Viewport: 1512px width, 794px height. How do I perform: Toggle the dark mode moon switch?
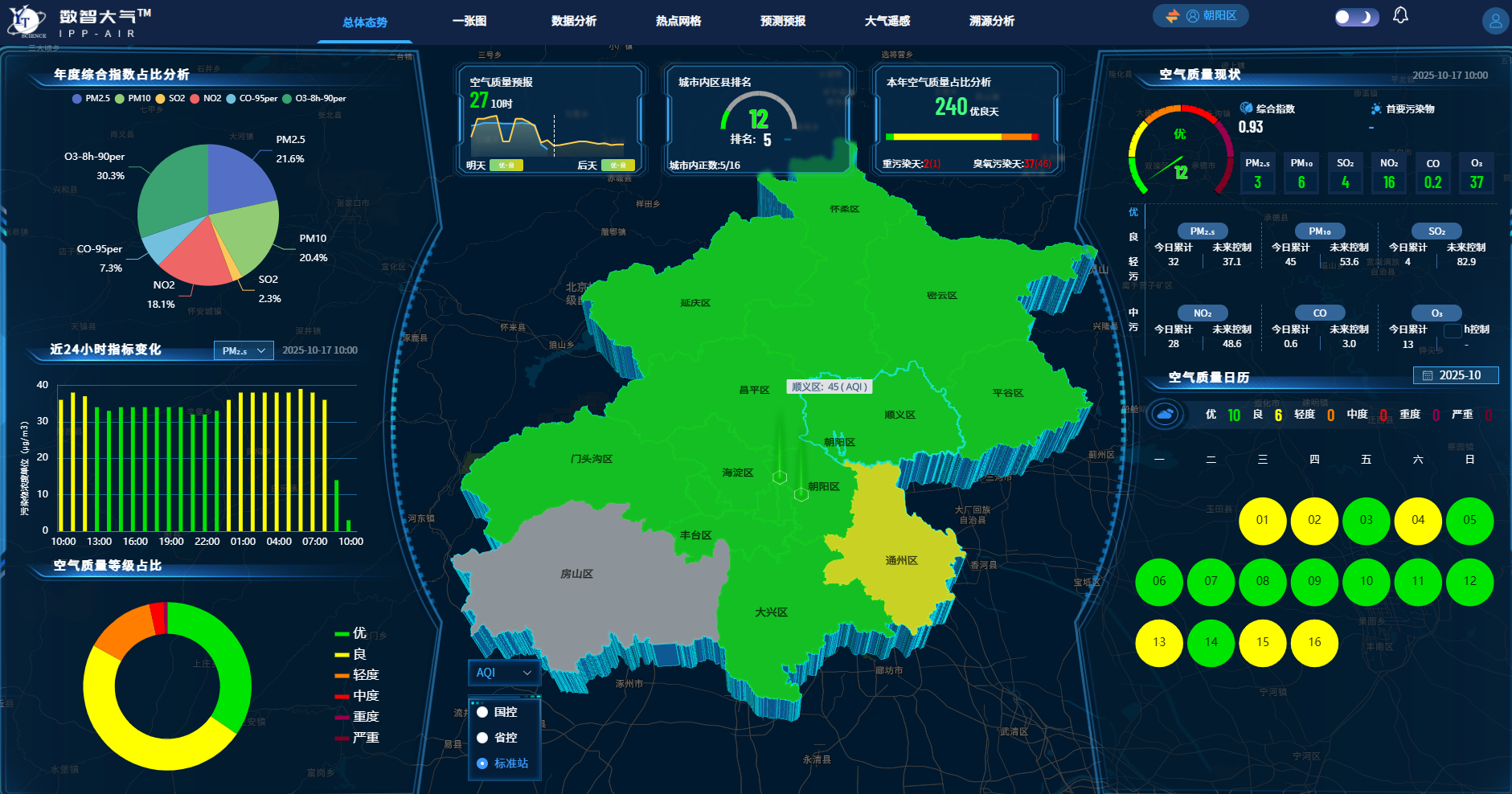pos(1357,17)
